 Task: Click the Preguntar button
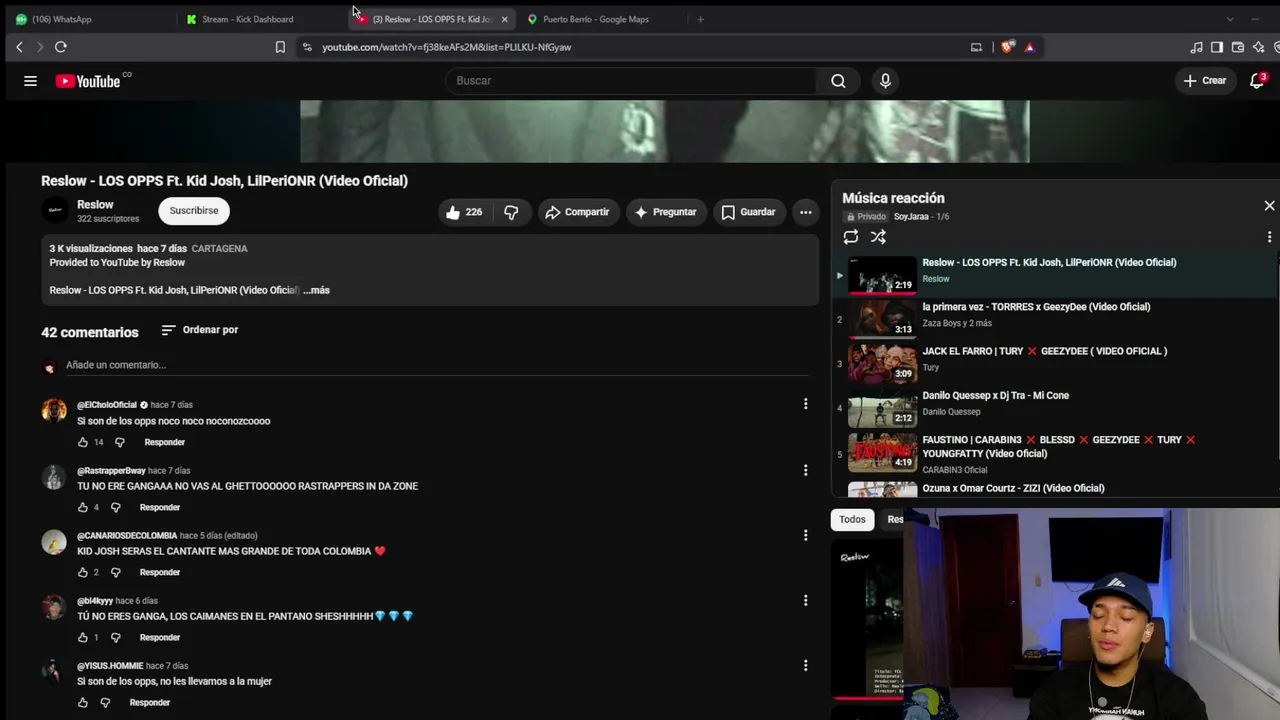pyautogui.click(x=665, y=212)
